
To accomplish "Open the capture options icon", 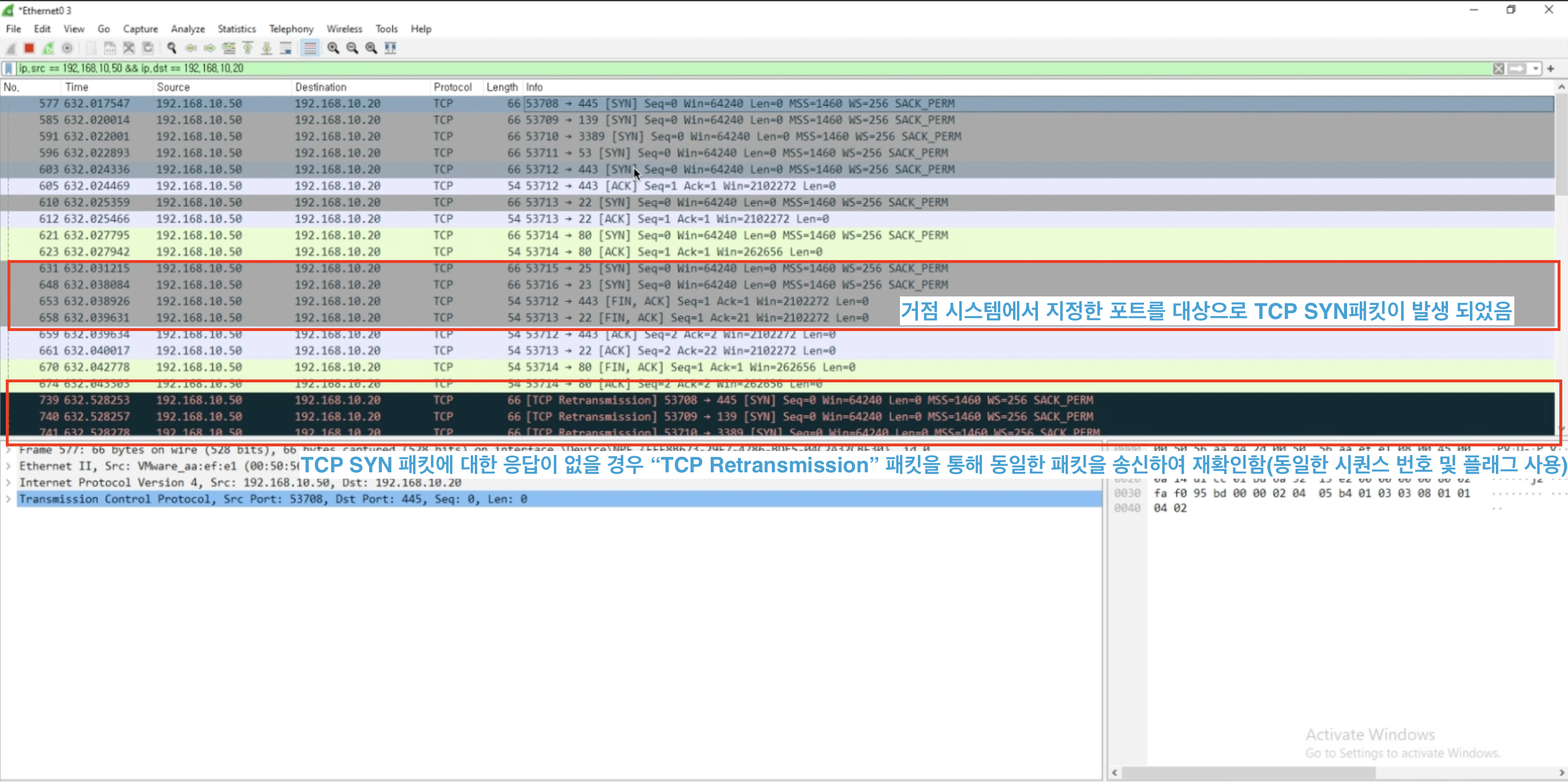I will [x=67, y=48].
